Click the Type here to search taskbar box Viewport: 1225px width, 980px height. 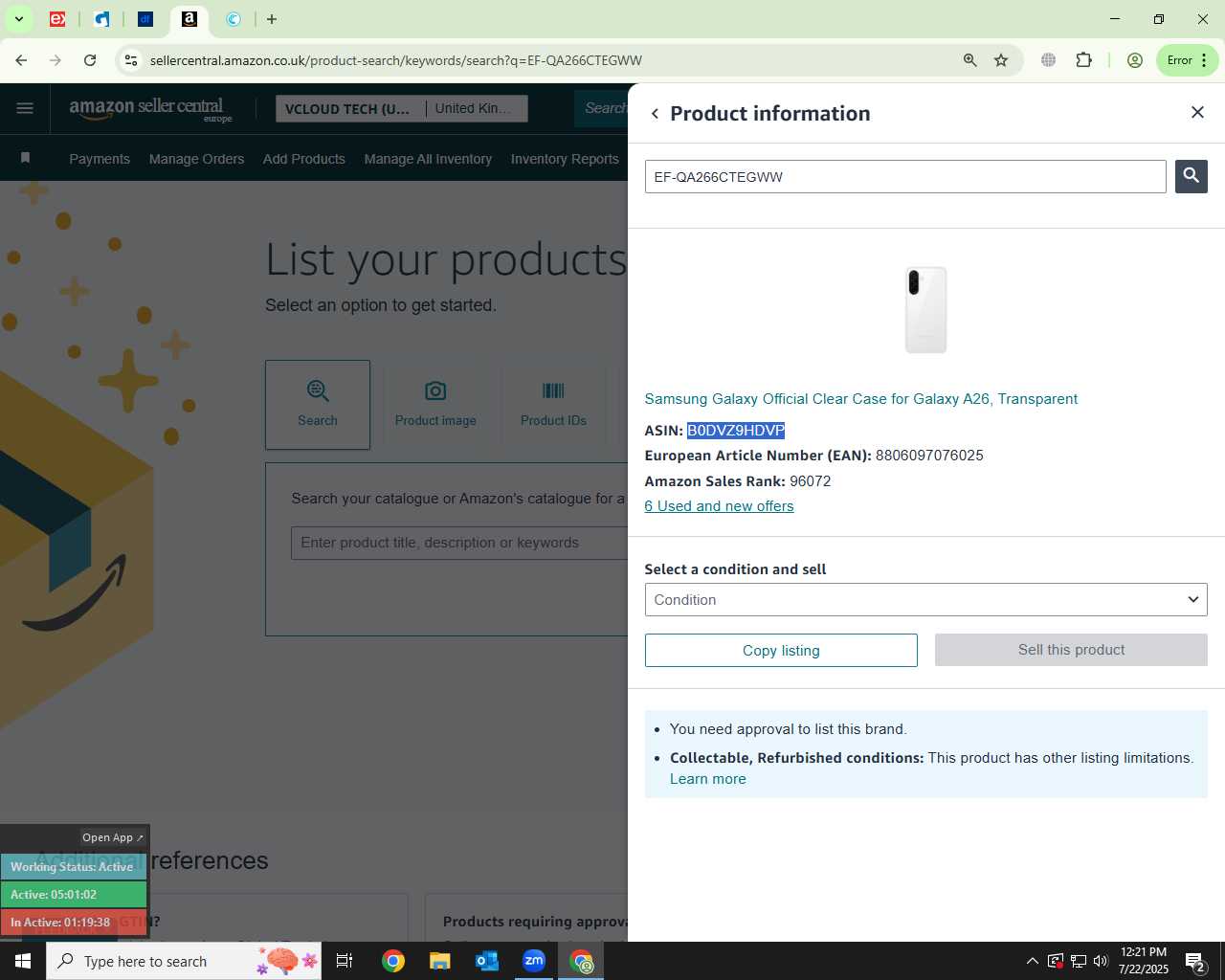[x=184, y=961]
